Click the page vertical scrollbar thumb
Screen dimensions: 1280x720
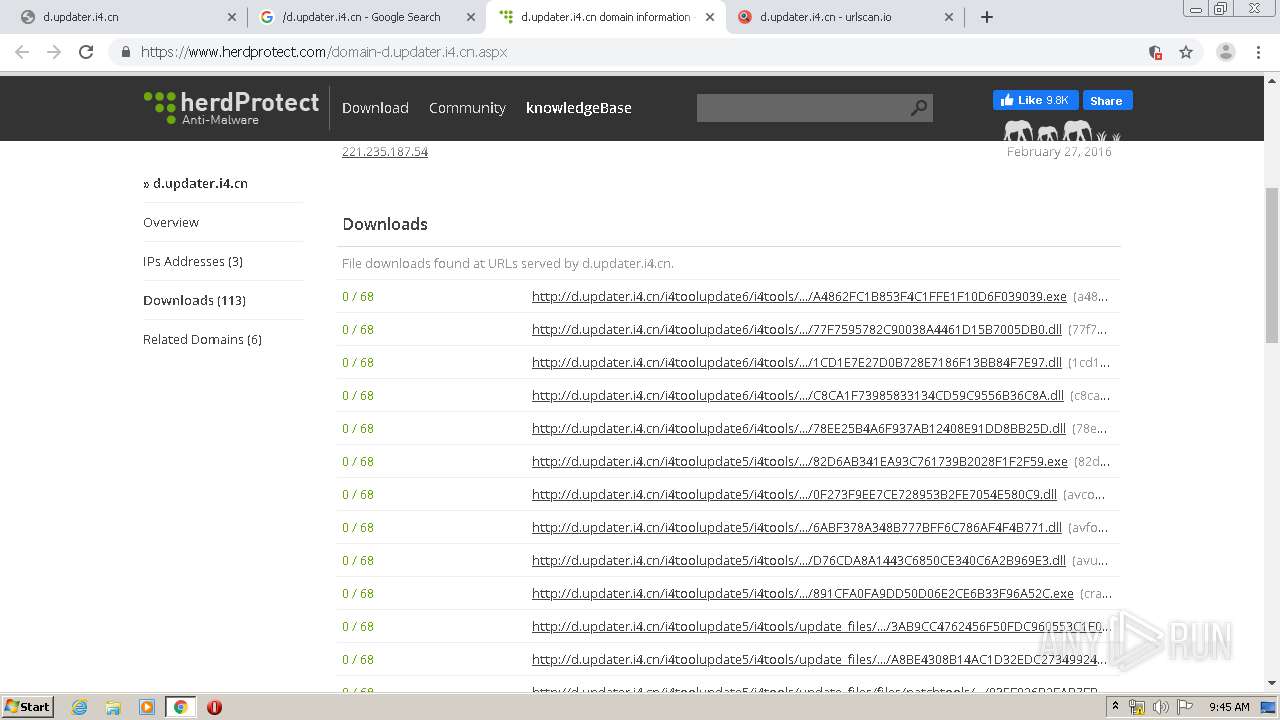tap(1272, 265)
